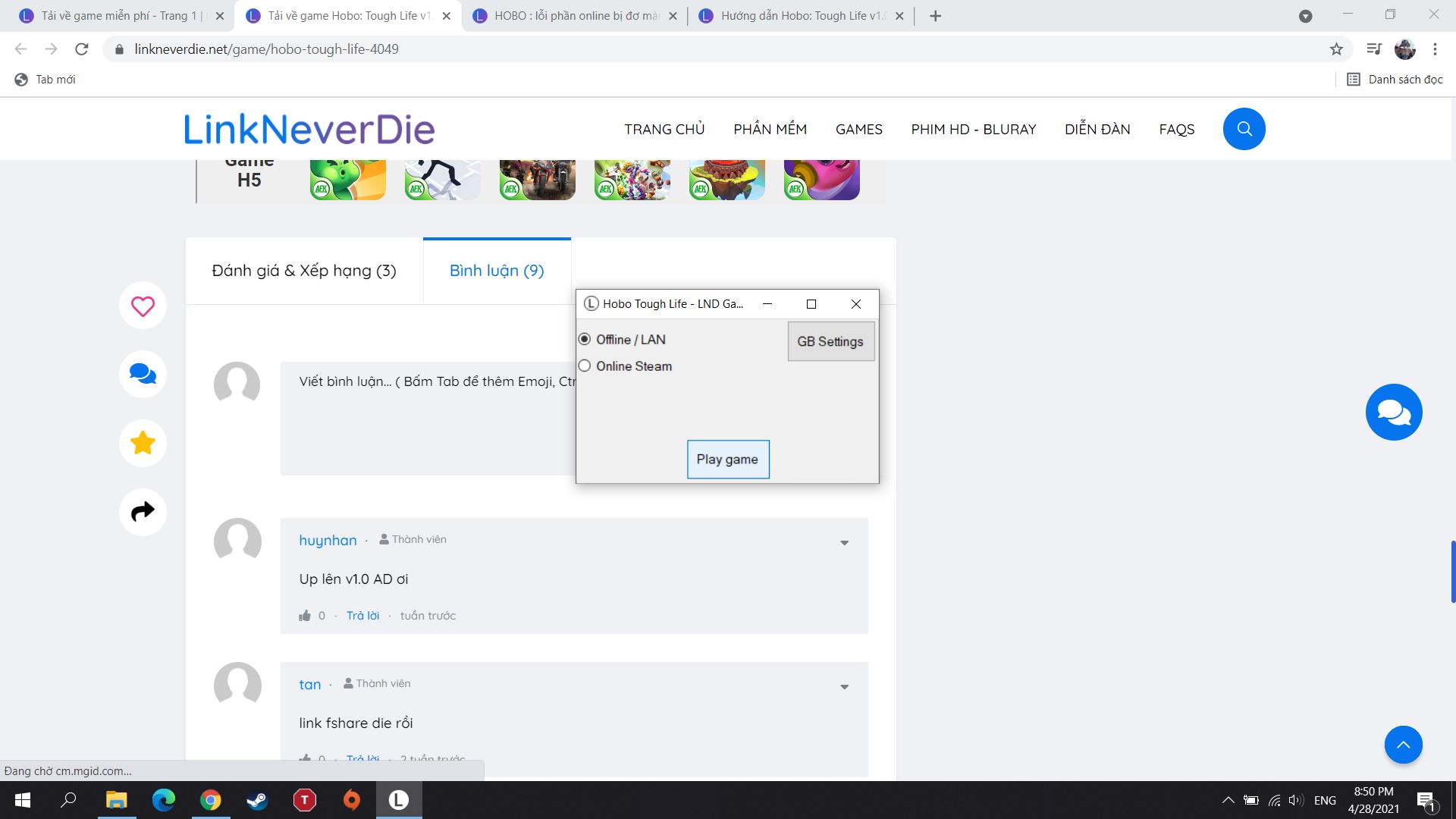
Task: Open GB Settings in launcher
Action: pyautogui.click(x=830, y=341)
